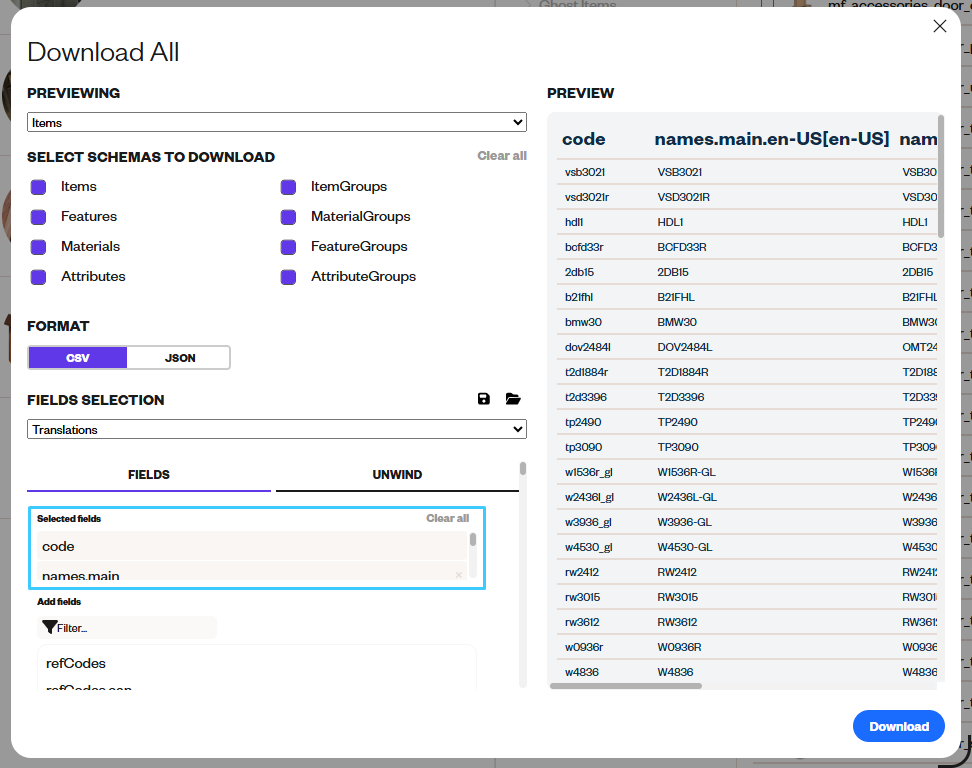Screen dimensions: 972x768
Task: Select CSV format
Action: point(77,358)
